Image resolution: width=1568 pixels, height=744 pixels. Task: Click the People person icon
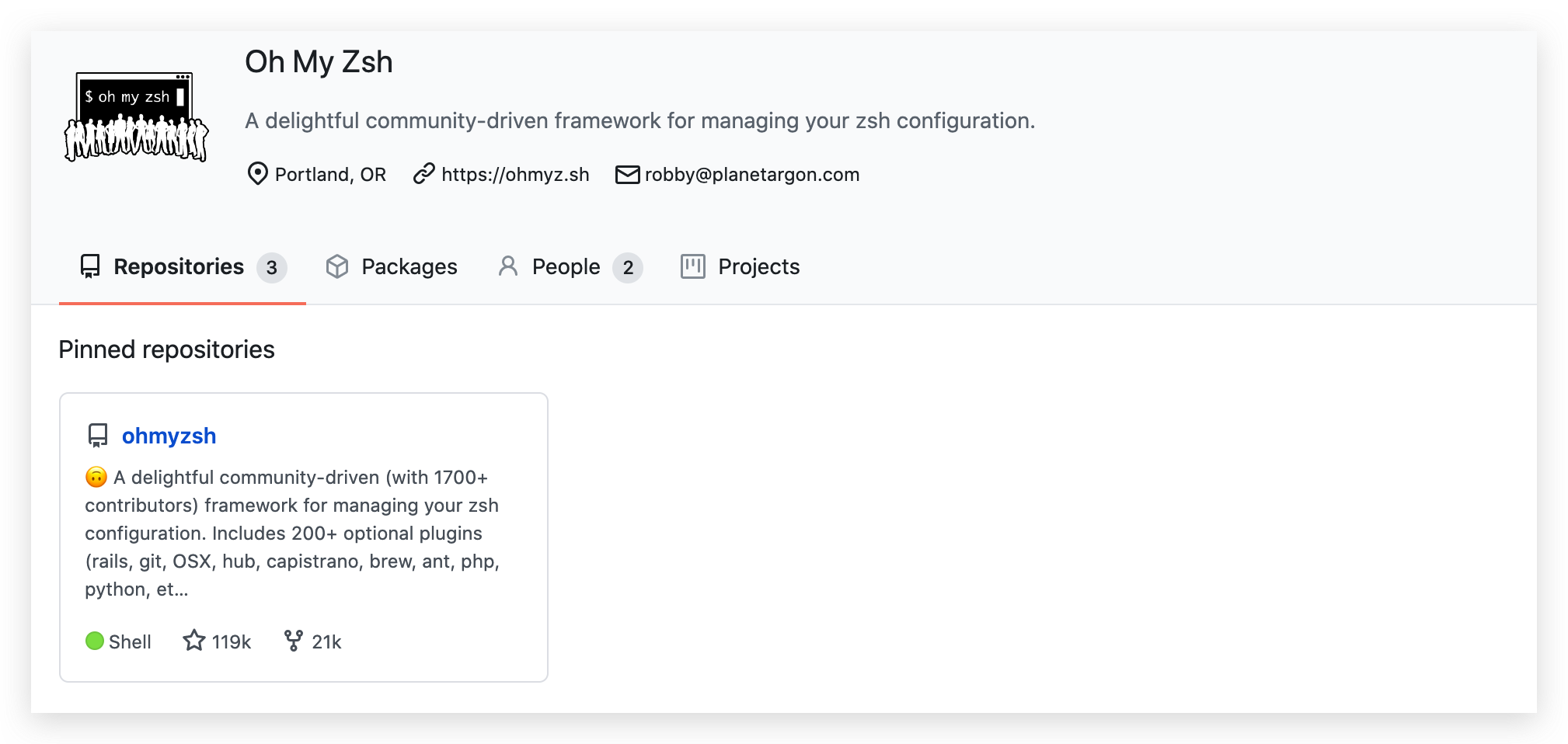508,266
